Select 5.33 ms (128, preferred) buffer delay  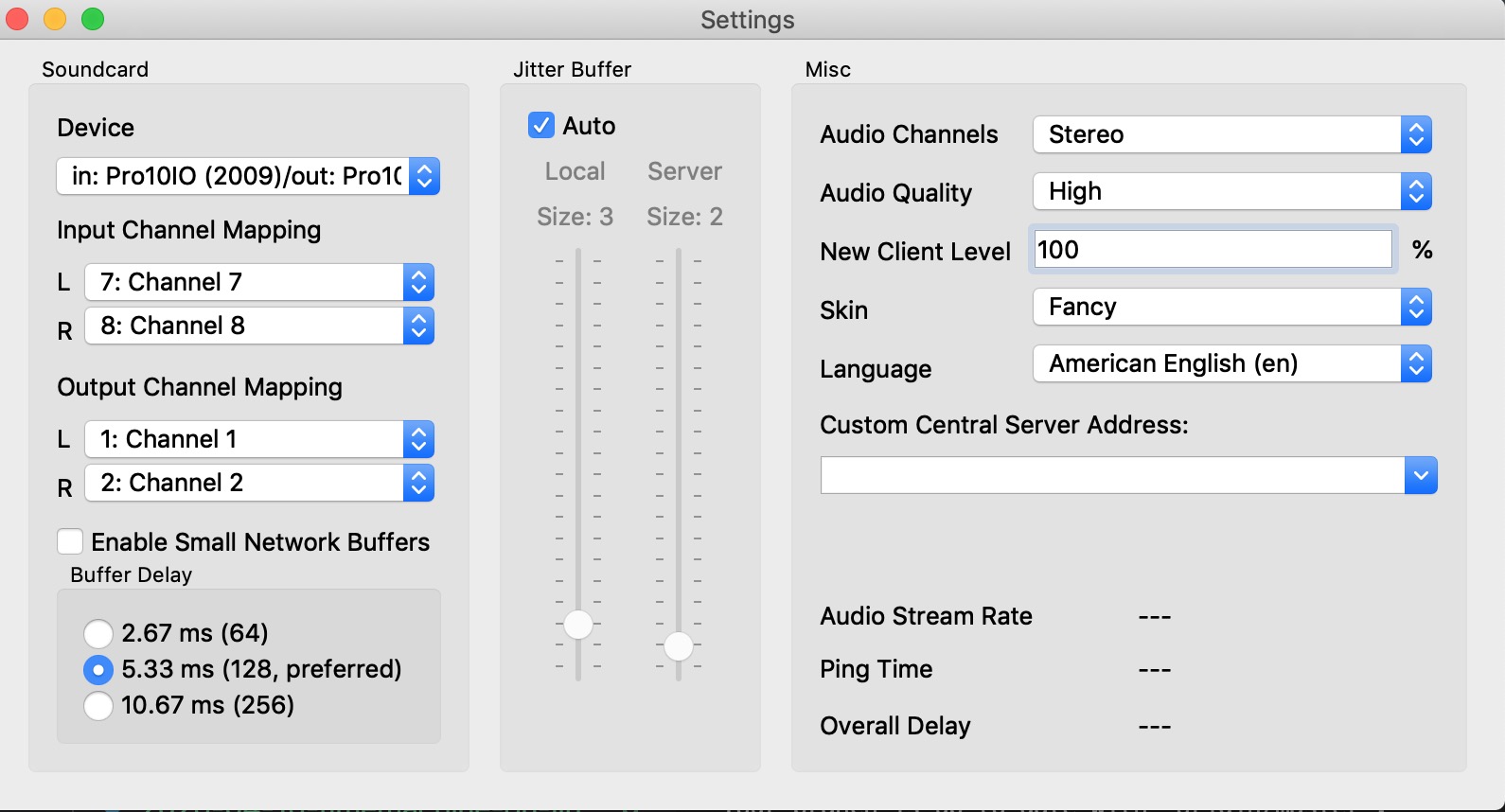98,669
